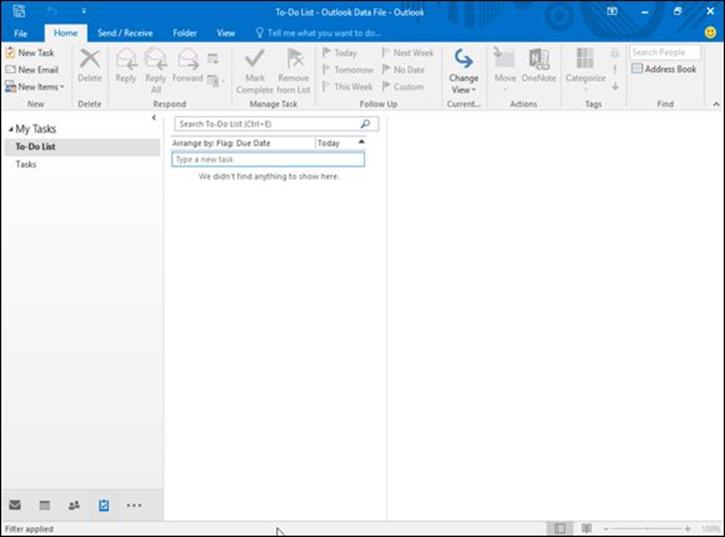Adjust the zoom slider

[x=646, y=529]
